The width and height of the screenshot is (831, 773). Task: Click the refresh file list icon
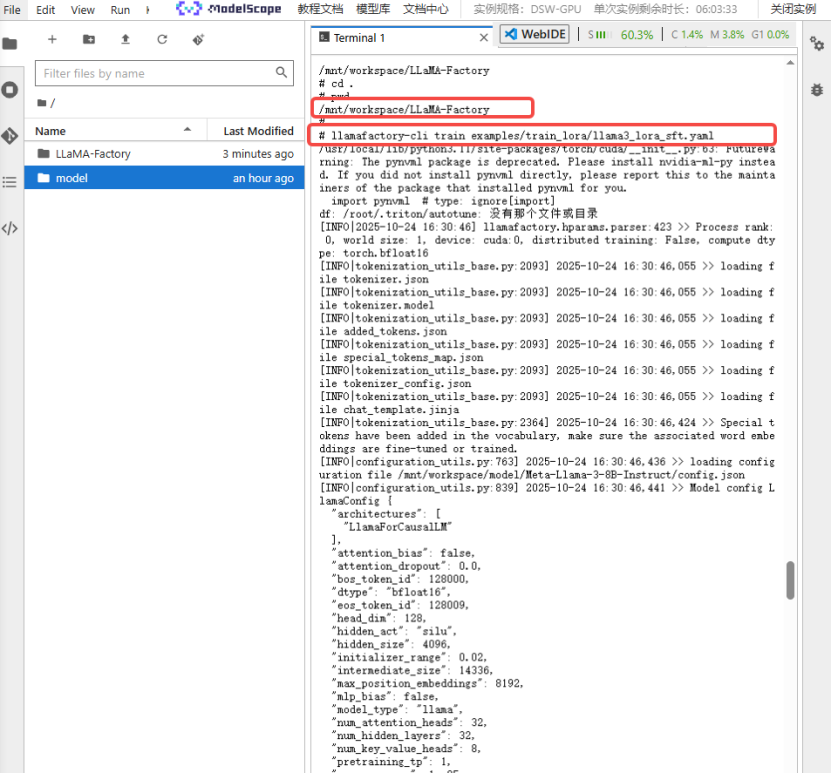[162, 39]
